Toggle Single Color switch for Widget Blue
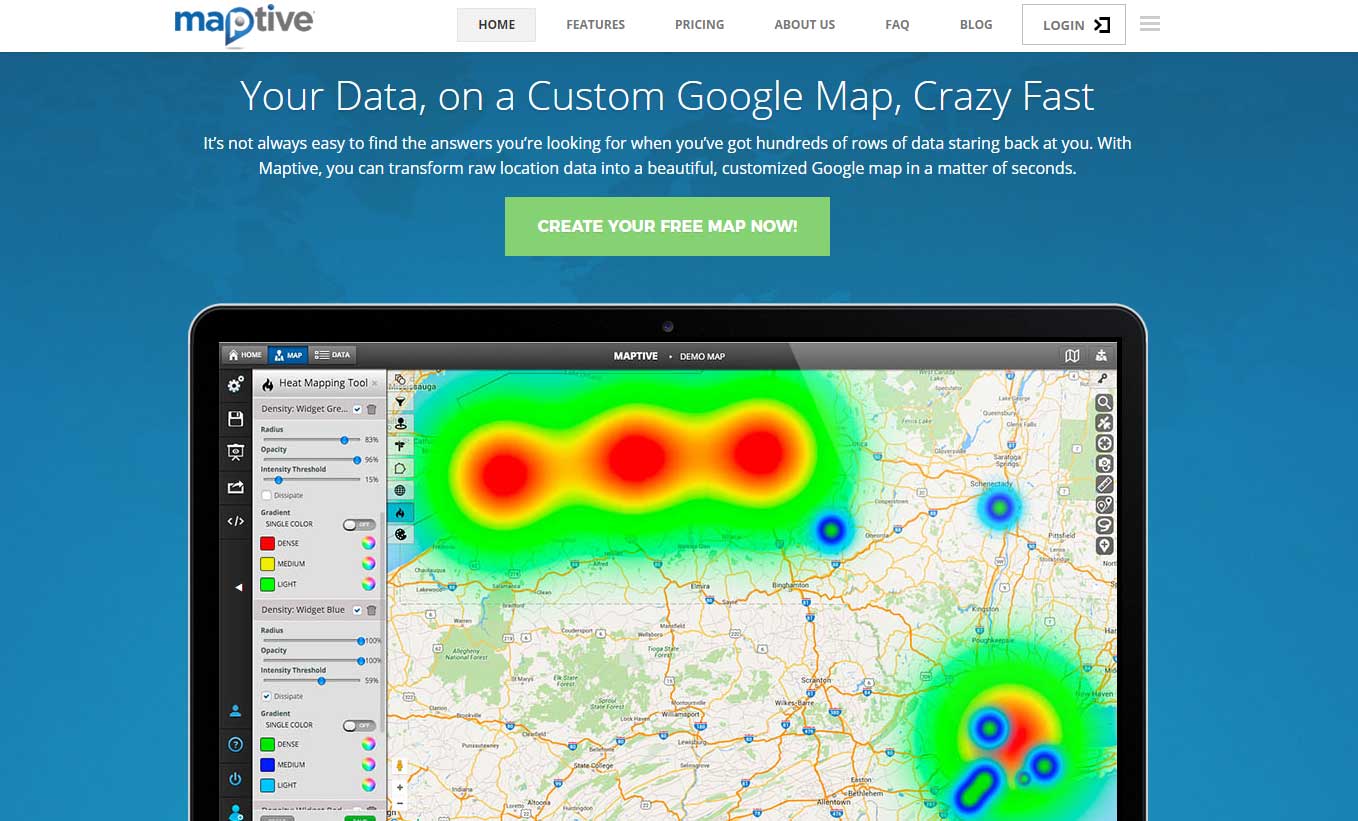Screen dimensions: 1358x821 tap(359, 725)
